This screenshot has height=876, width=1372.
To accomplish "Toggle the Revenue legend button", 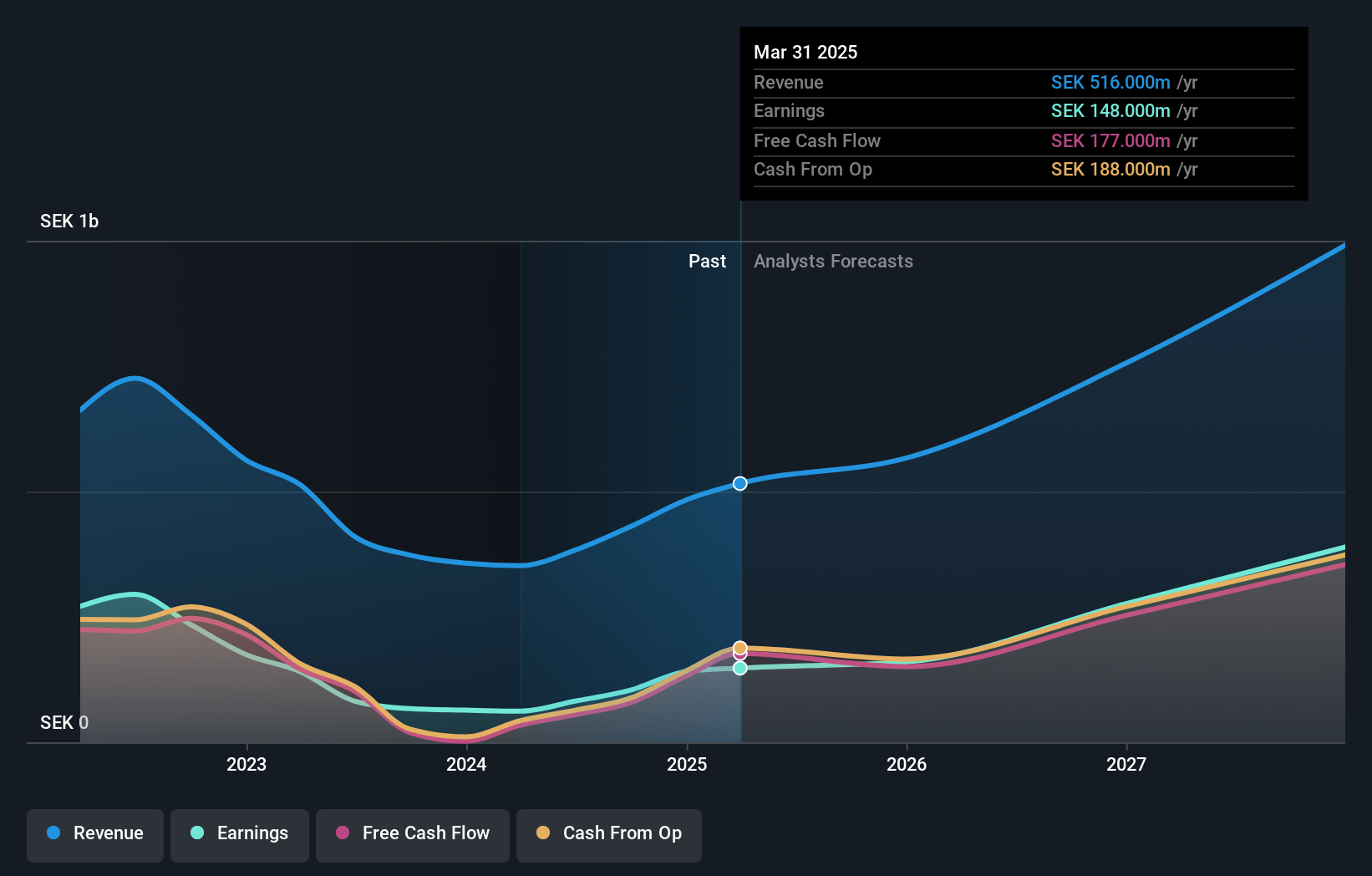I will click(x=95, y=835).
